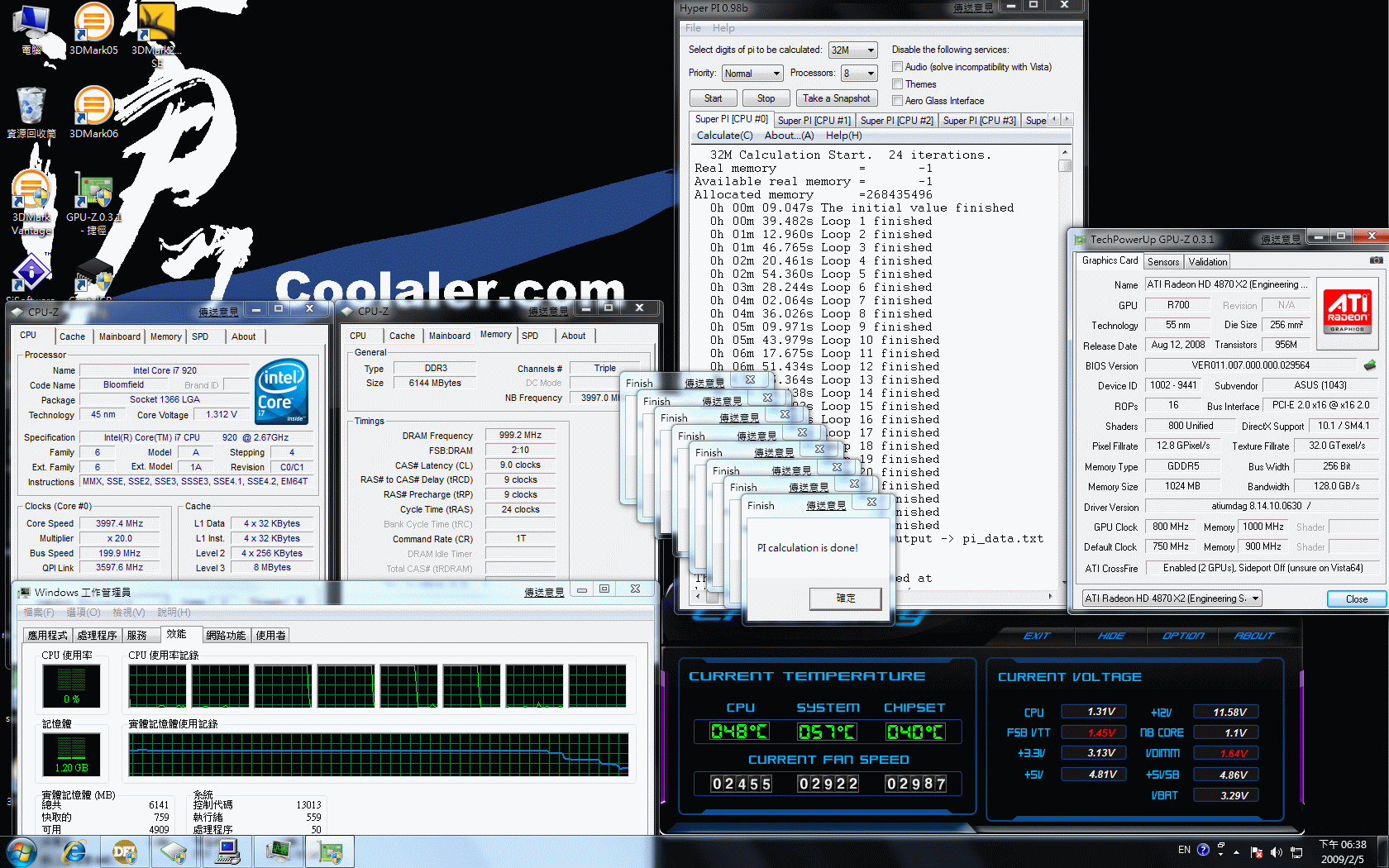This screenshot has width=1389, height=868.
Task: Switch to 處理程序 tab in Task Manager
Action: point(97,636)
